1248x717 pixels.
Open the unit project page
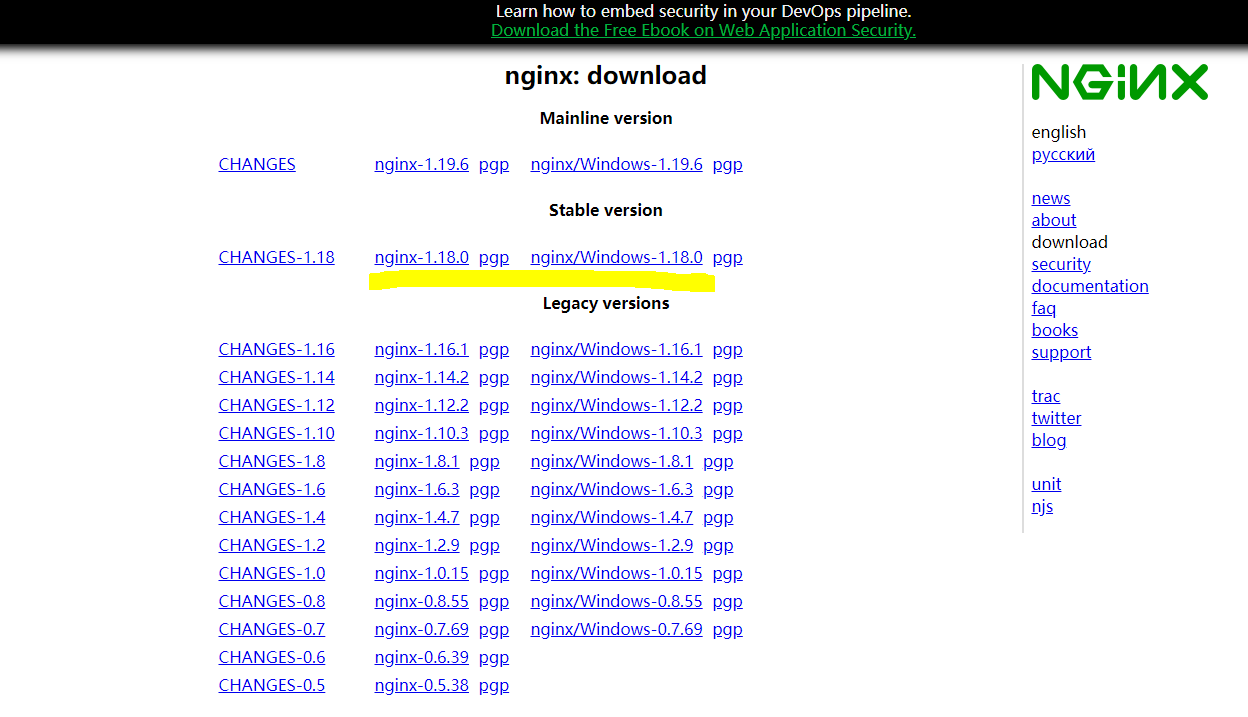pos(1046,484)
